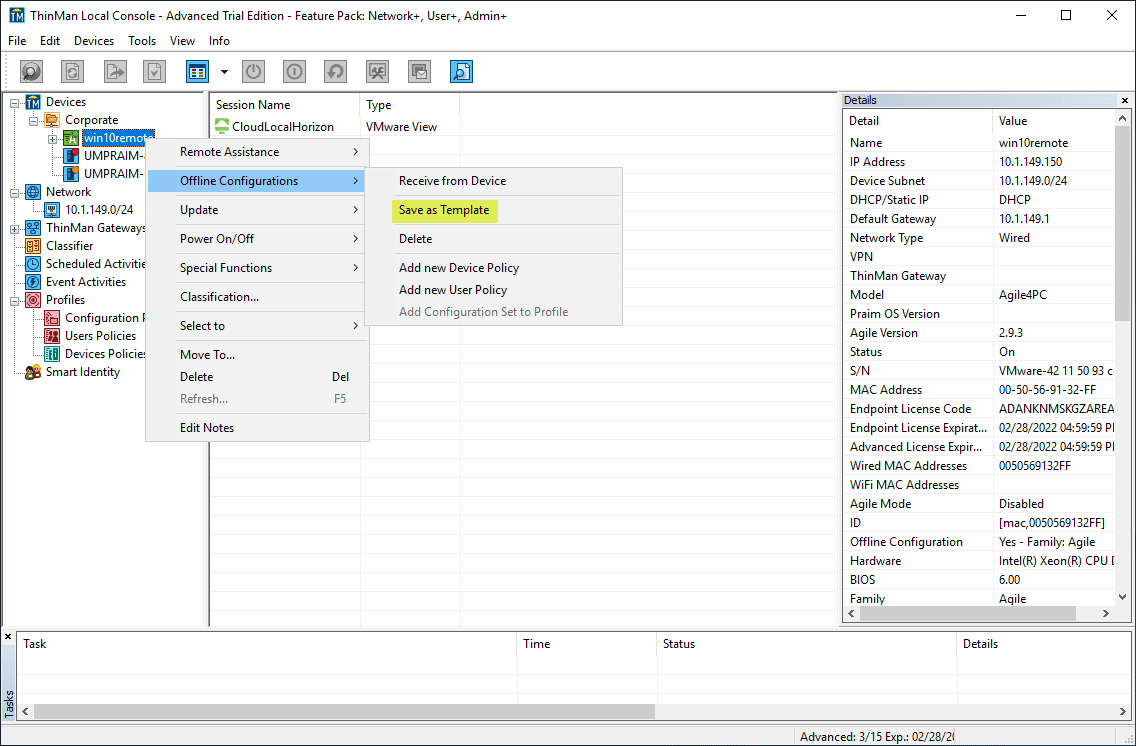This screenshot has height=746, width=1136.
Task: Open the Remote Assistance submenu
Action: click(x=257, y=152)
